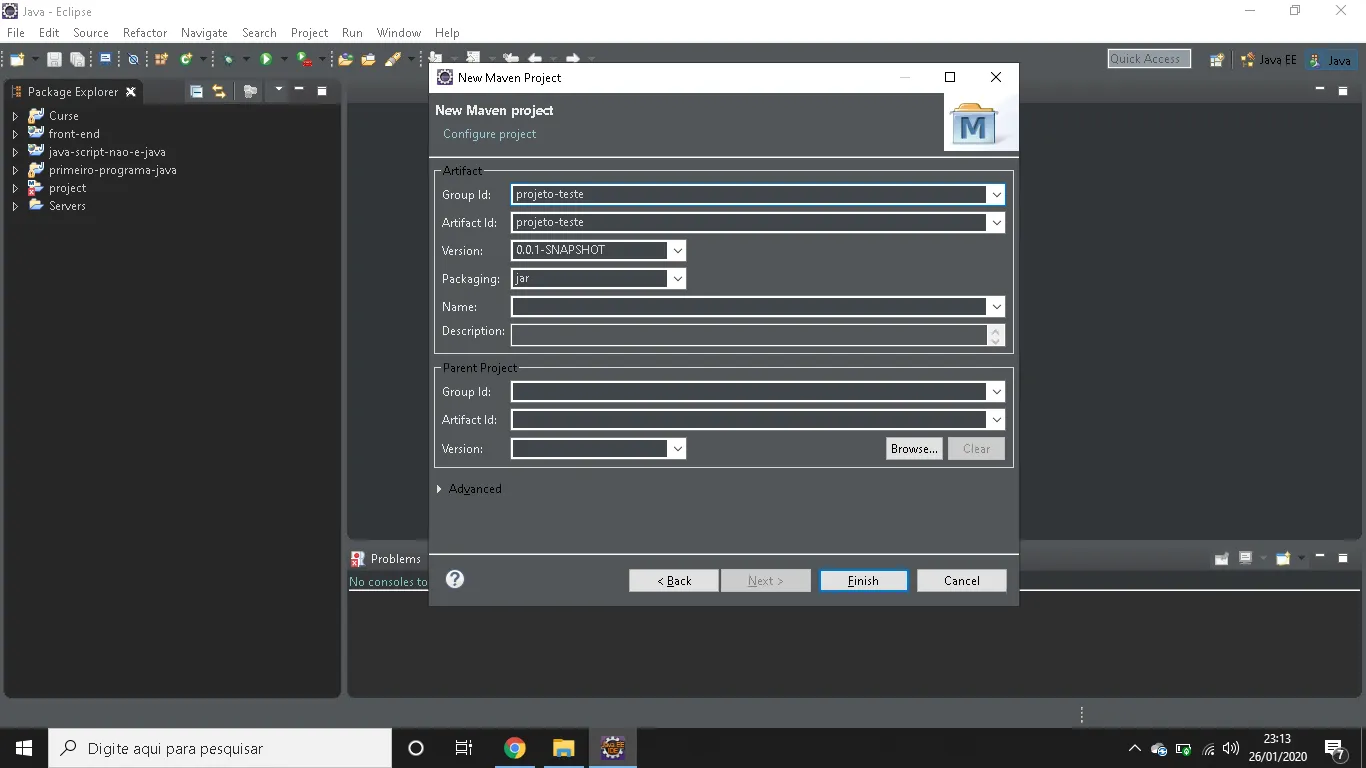Open the artifact Artifact Id dropdown

coord(996,223)
